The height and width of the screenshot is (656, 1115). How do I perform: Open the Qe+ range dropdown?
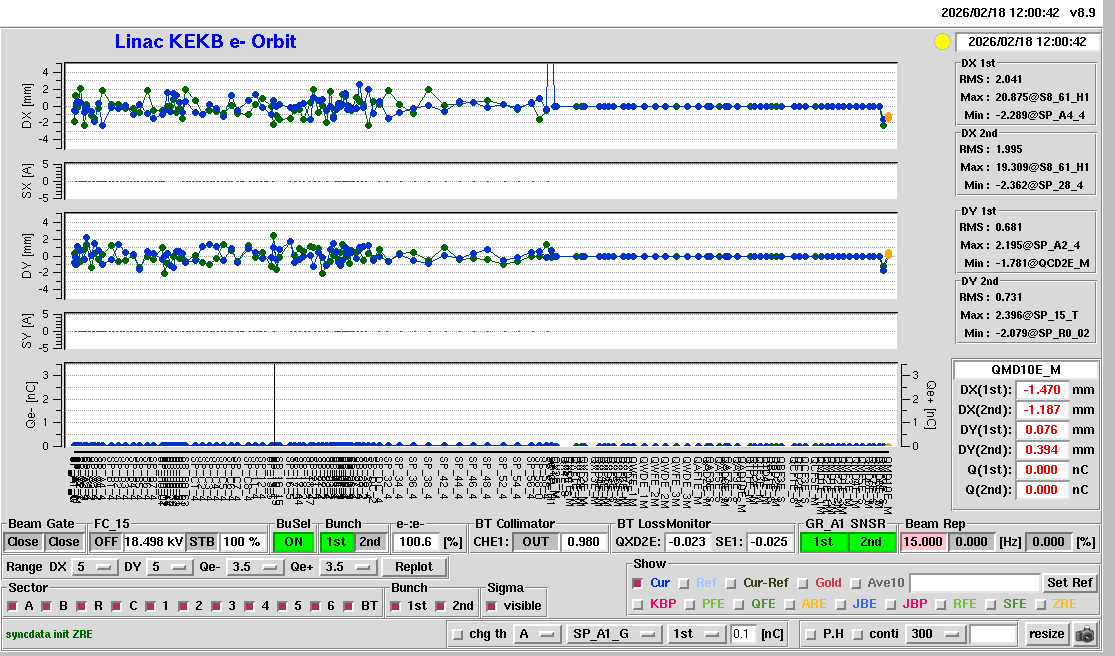[x=345, y=567]
